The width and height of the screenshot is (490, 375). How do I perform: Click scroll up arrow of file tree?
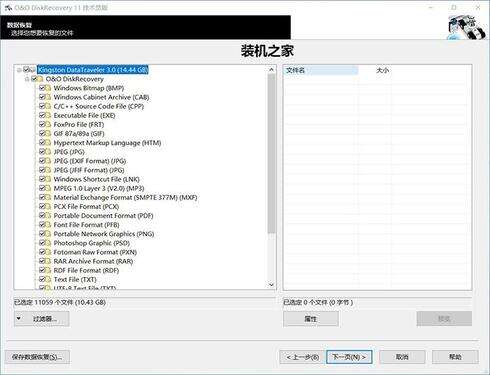coord(271,69)
